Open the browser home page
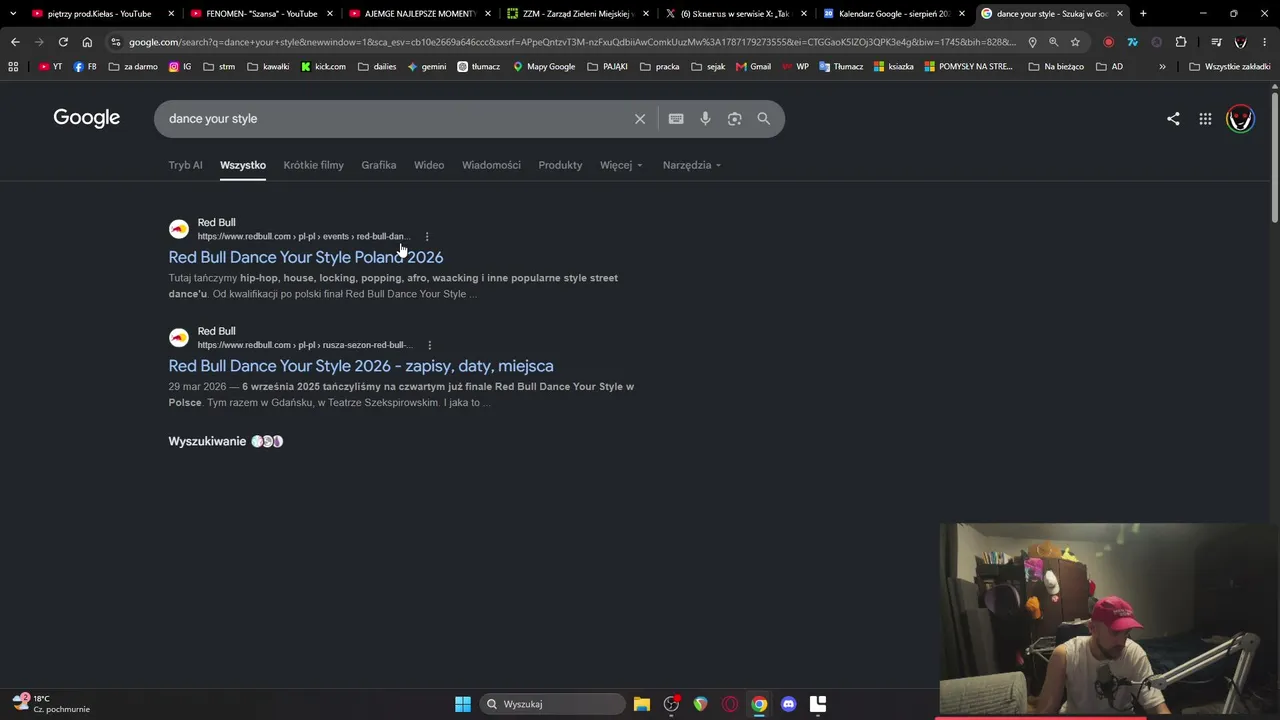Screen dimensions: 1280x720 click(x=87, y=42)
